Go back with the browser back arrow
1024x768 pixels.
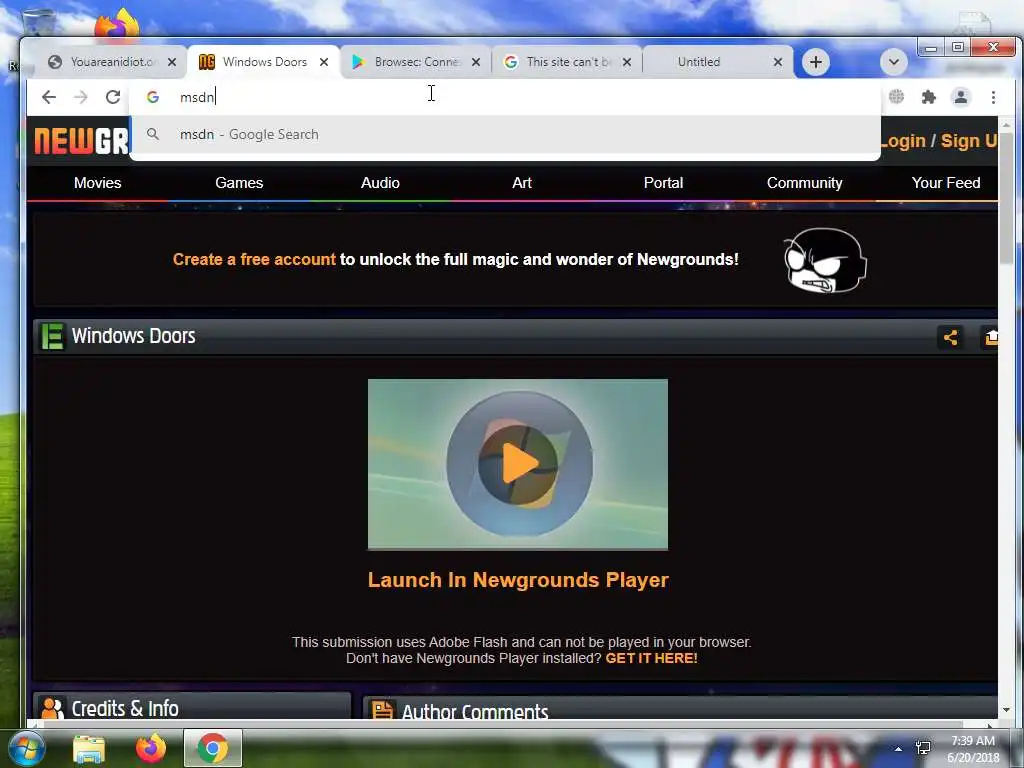tap(49, 97)
